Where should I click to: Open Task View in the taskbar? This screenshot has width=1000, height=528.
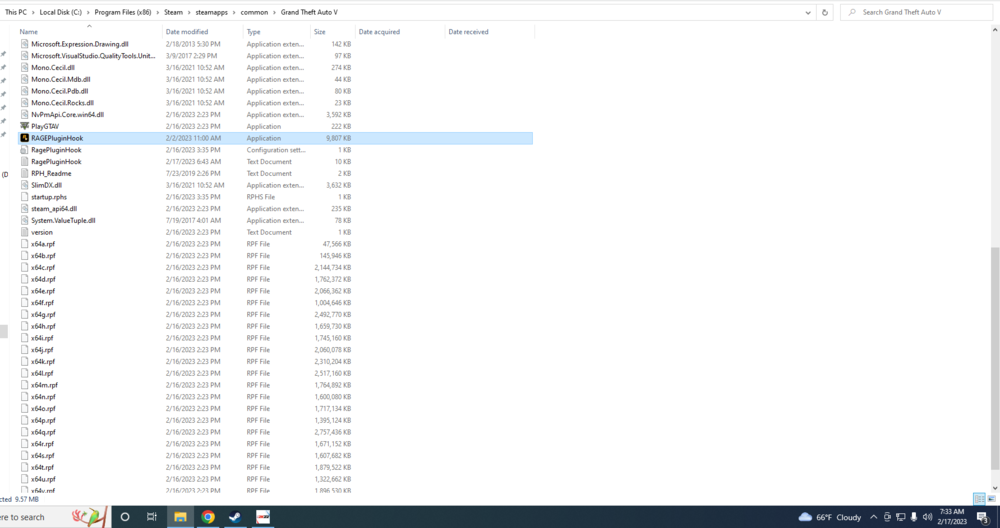click(x=152, y=517)
